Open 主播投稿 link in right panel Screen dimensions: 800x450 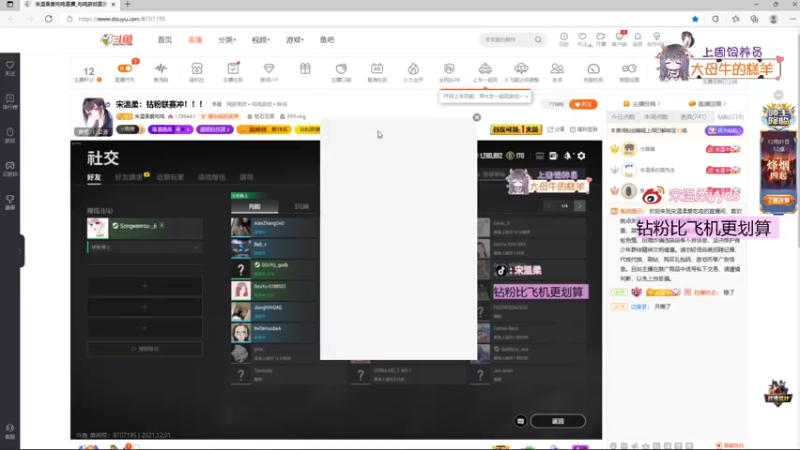642,104
